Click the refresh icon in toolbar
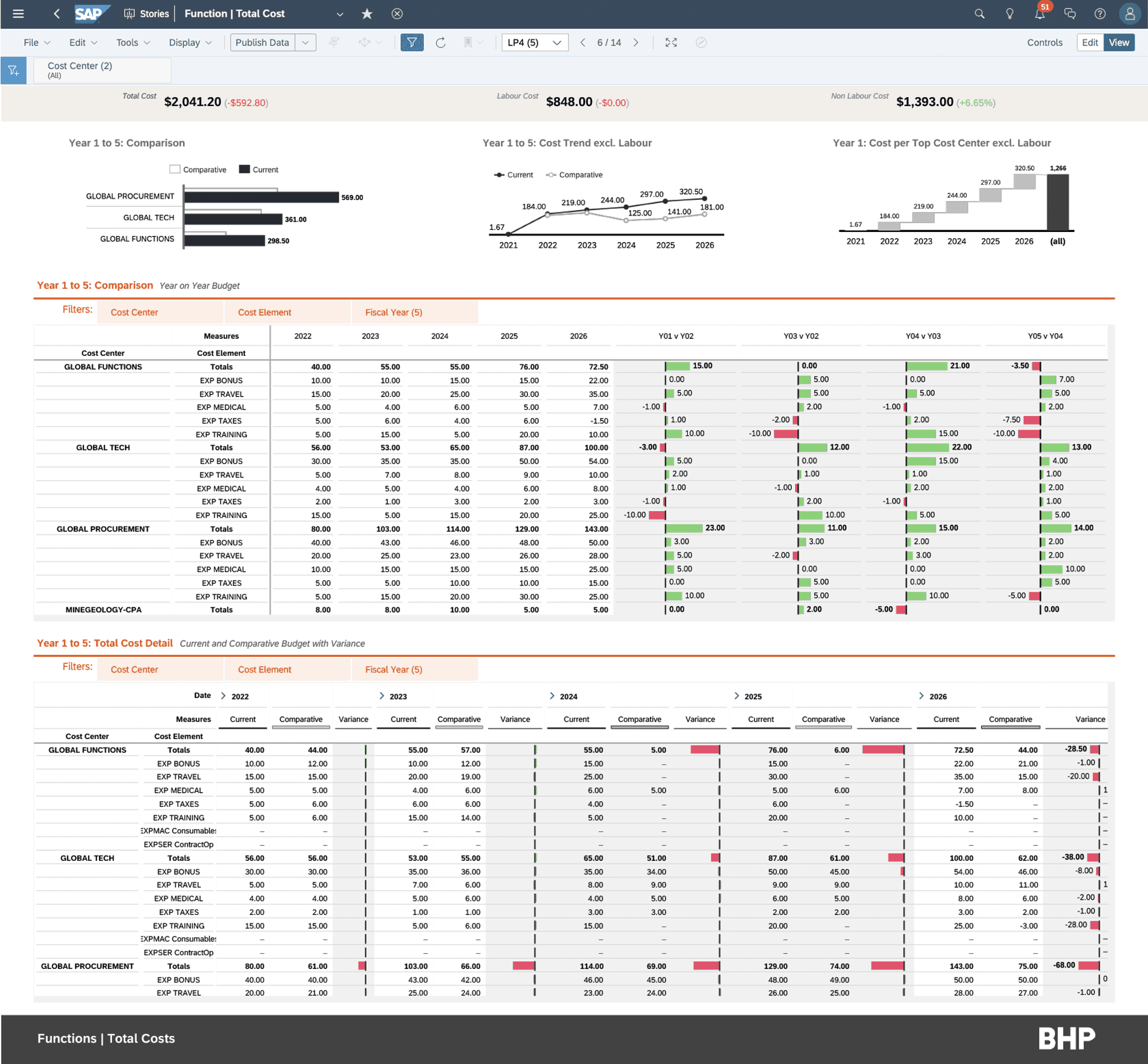Image resolution: width=1148 pixels, height=1064 pixels. (x=440, y=43)
